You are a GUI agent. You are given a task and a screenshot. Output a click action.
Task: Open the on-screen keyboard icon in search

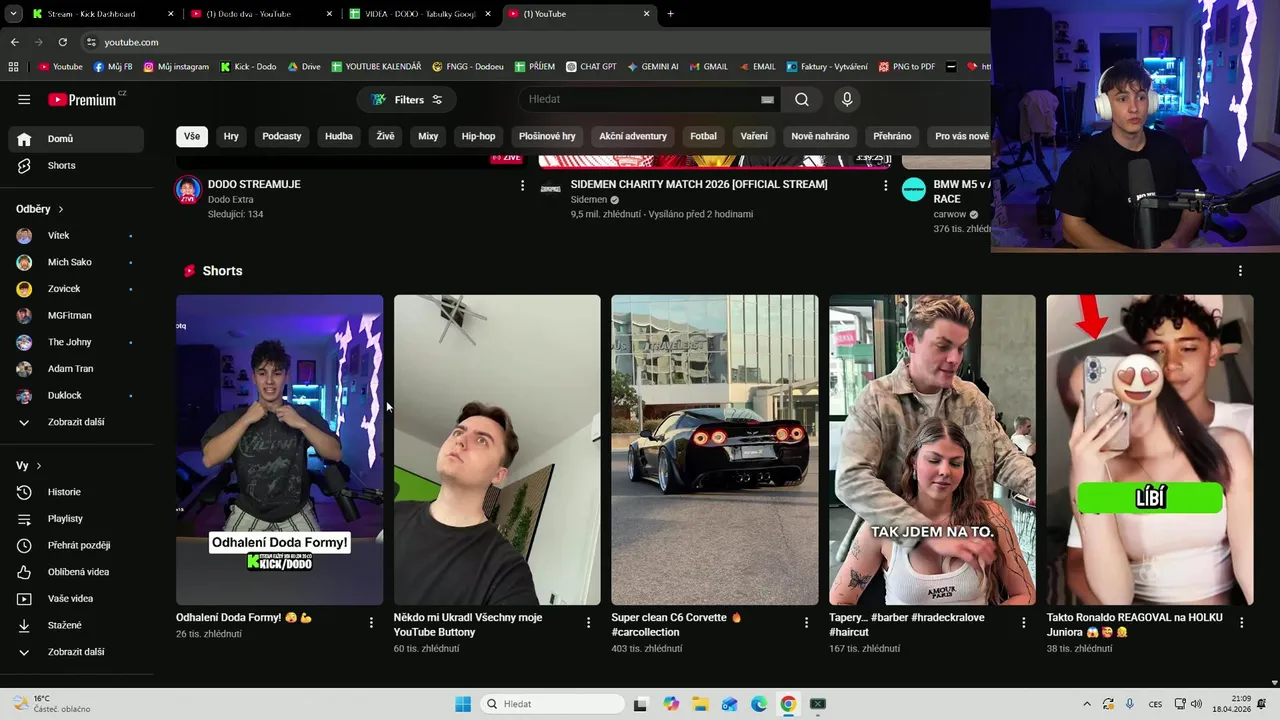[767, 99]
